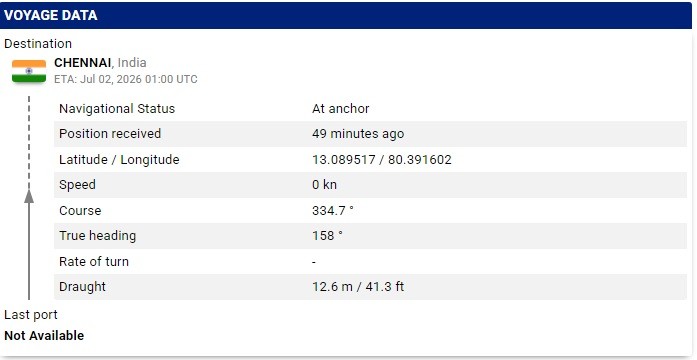
Task: Click the True heading 158 ° value
Action: pyautogui.click(x=327, y=236)
